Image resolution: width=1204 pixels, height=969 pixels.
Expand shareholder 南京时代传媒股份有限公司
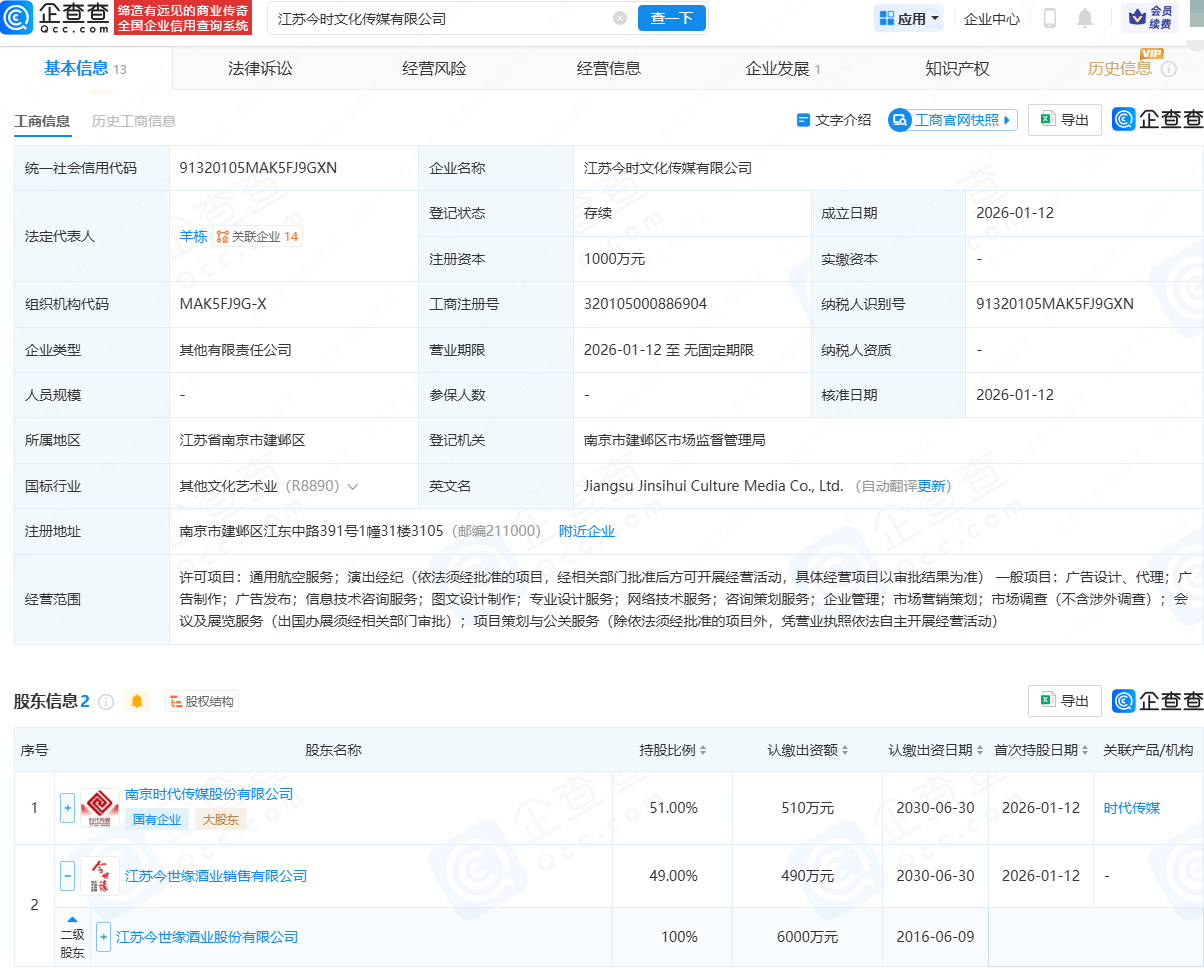point(66,807)
